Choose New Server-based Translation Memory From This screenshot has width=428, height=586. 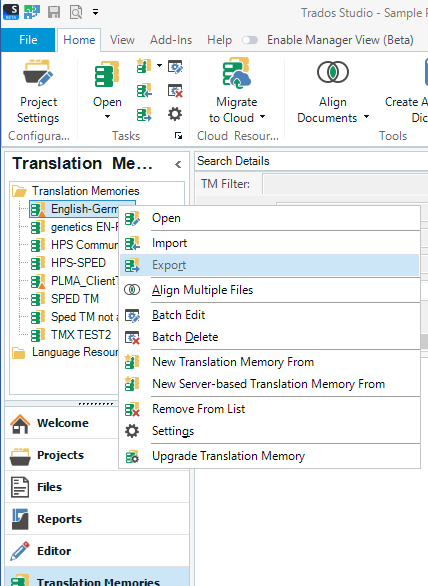click(x=270, y=384)
